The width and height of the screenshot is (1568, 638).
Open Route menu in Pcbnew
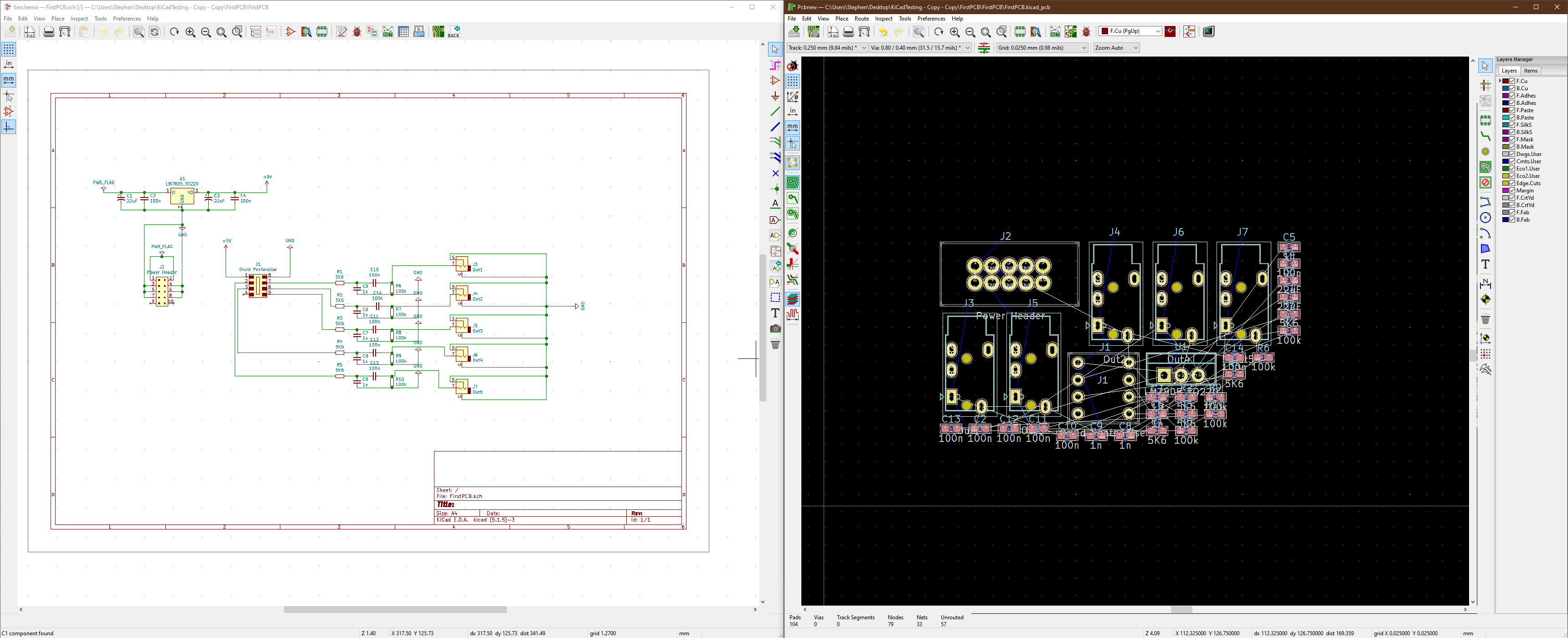pos(861,19)
